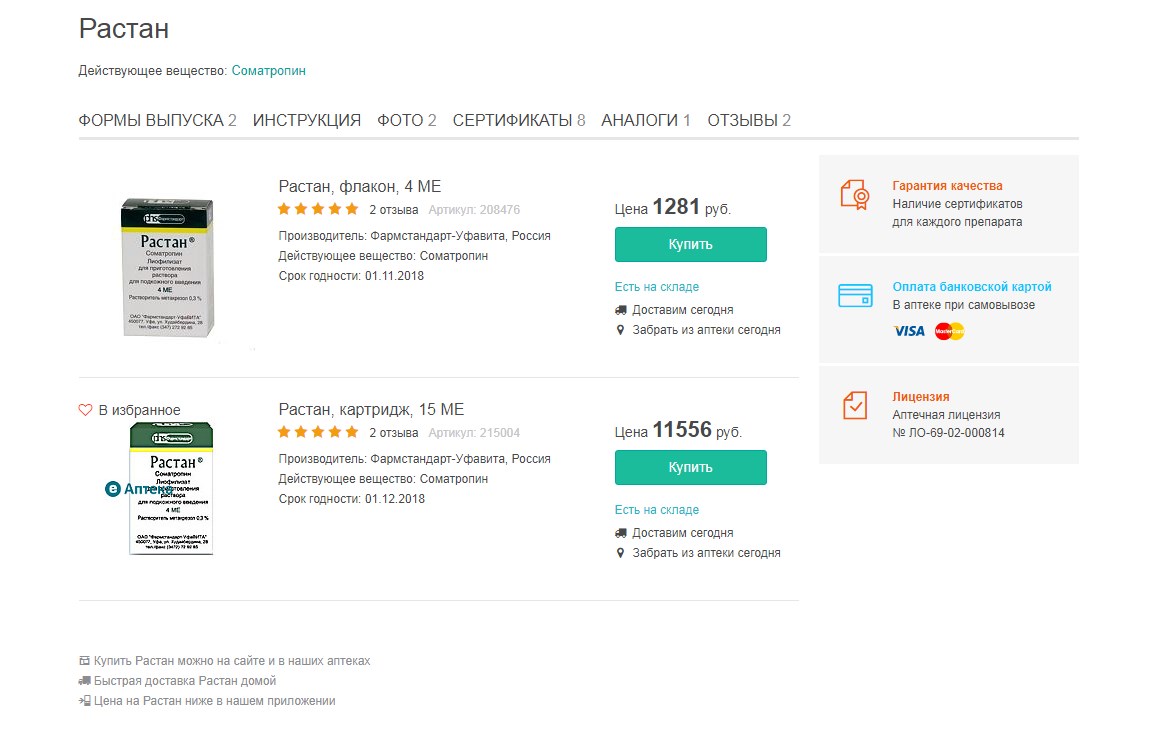Click the heart favorites icon
1161x737 pixels.
click(x=85, y=410)
